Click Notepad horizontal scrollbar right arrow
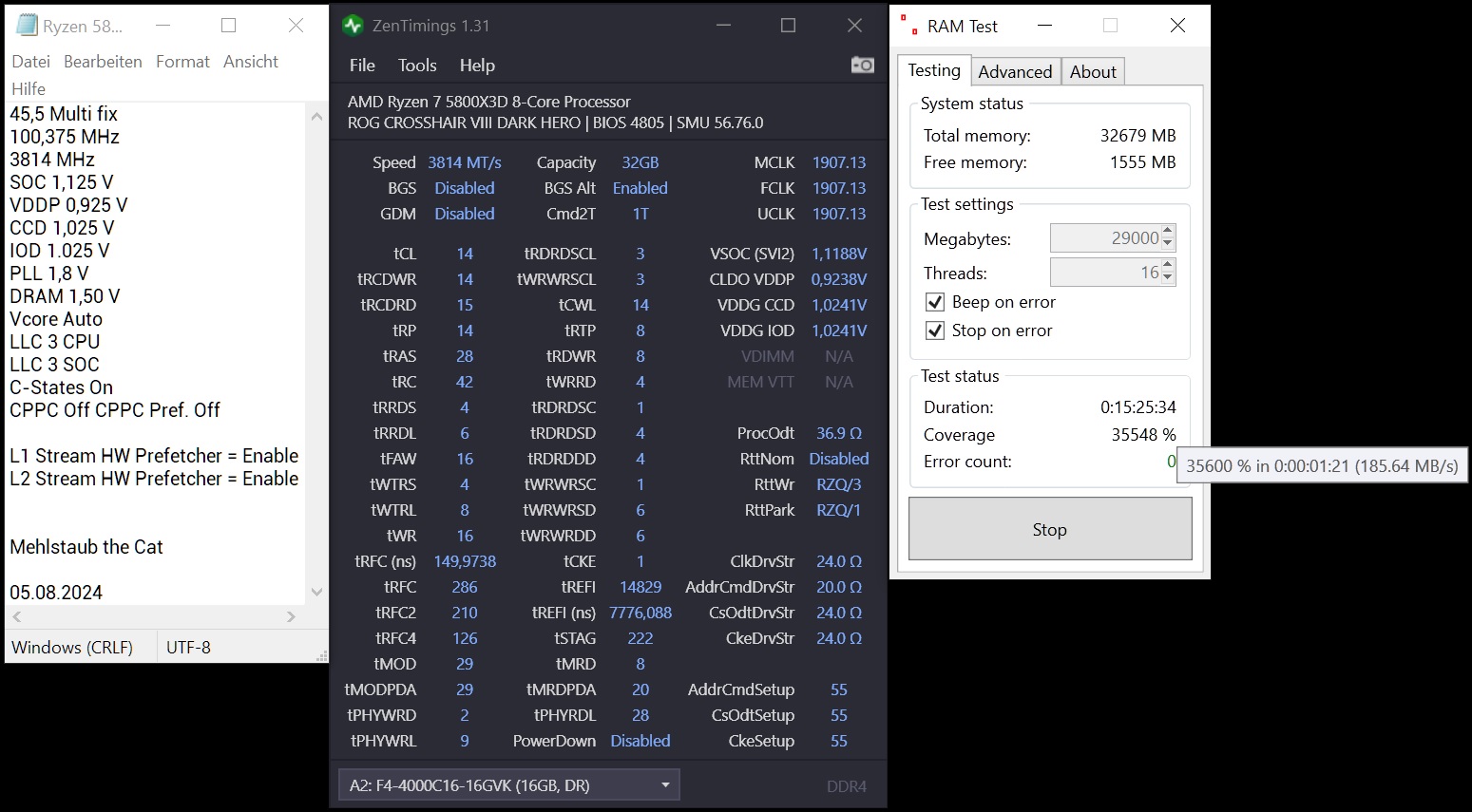Viewport: 1472px width, 812px height. pyautogui.click(x=291, y=616)
